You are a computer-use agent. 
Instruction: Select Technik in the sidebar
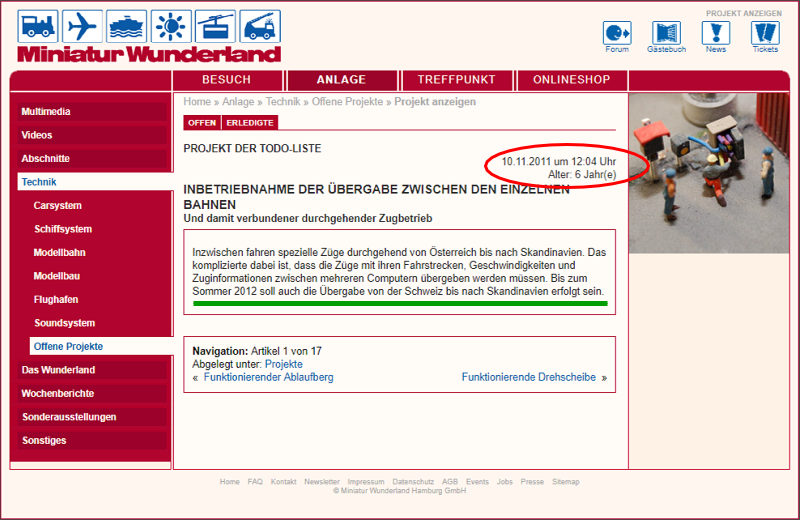coord(95,182)
